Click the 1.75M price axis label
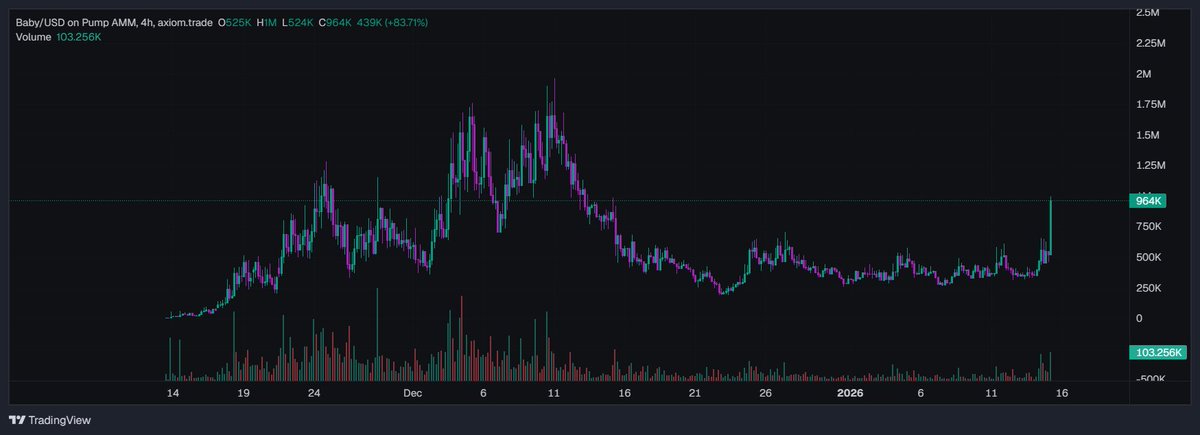The image size is (1200, 435). [1150, 104]
